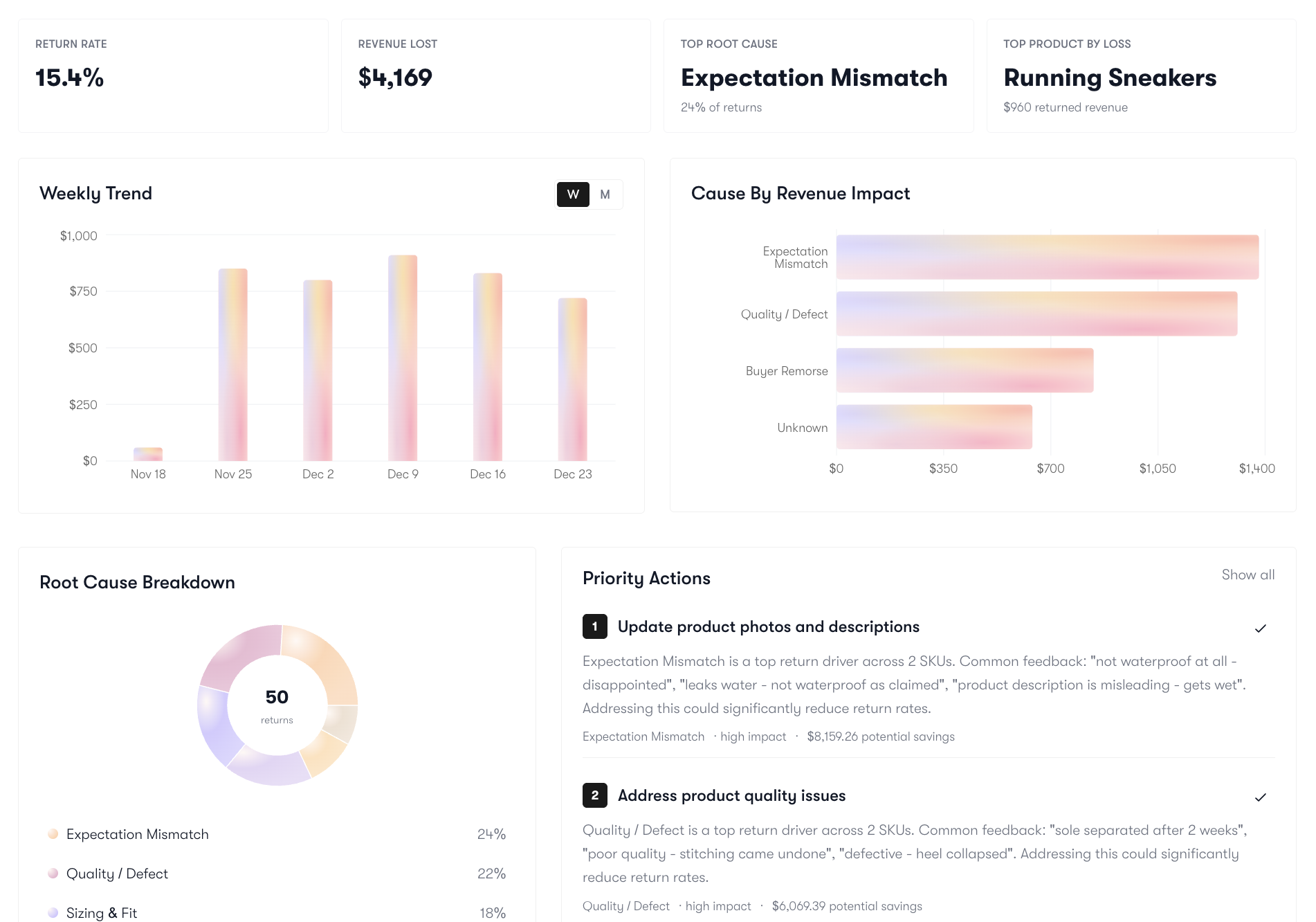Select the Quality / Defect legend dot
Screen dimensions: 1316x922
tap(53, 874)
